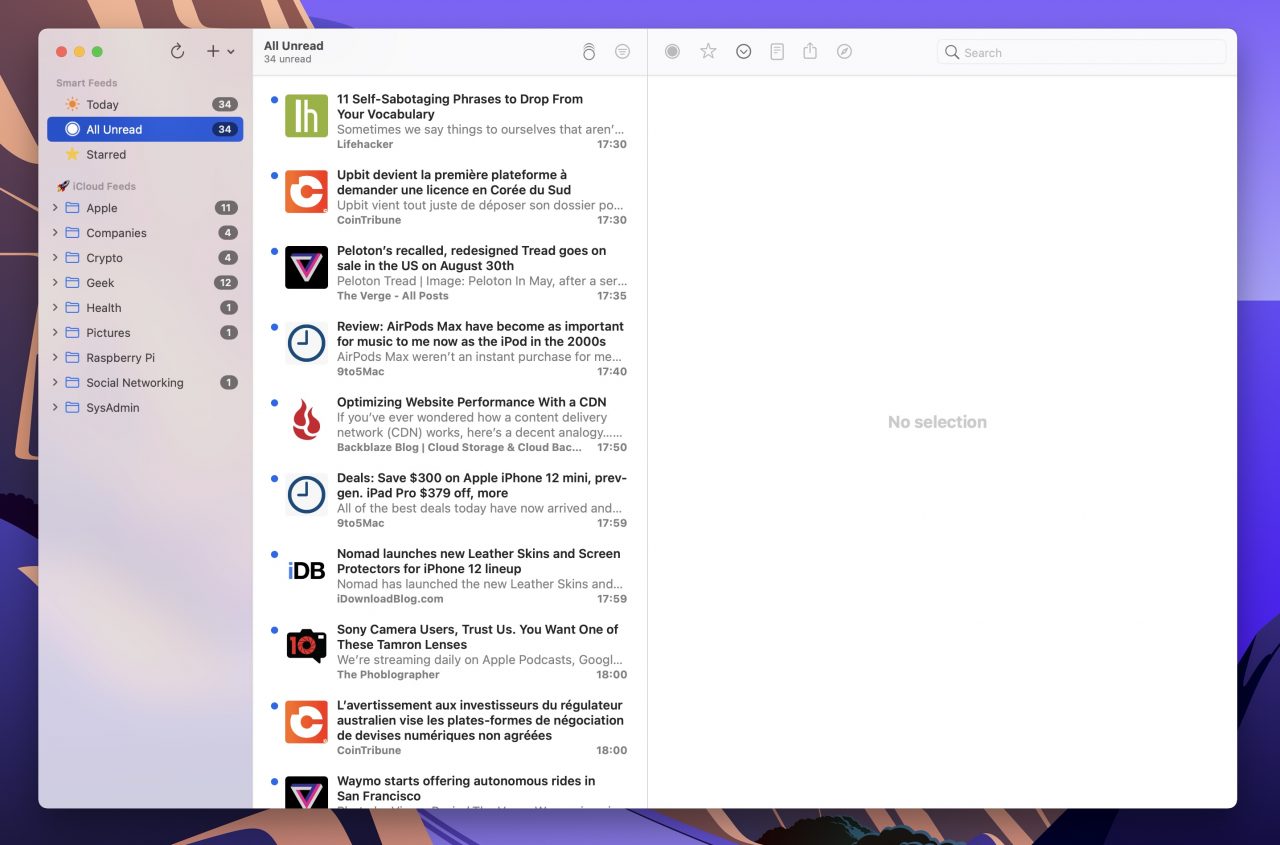
Task: Expand the Pictures folder chevron
Action: point(55,333)
